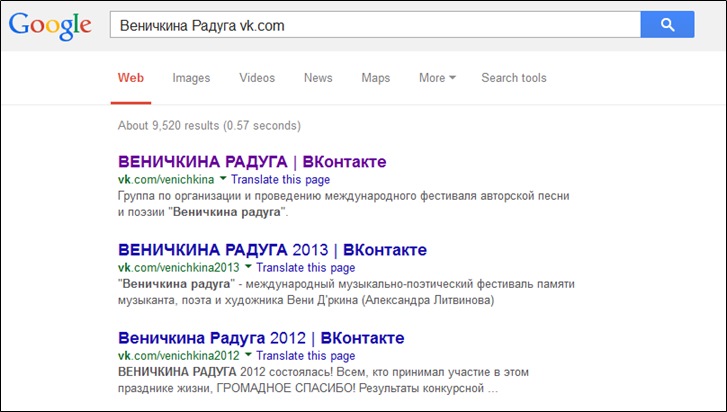The width and height of the screenshot is (727, 412).
Task: Expand the More dropdown menu
Action: pos(437,78)
